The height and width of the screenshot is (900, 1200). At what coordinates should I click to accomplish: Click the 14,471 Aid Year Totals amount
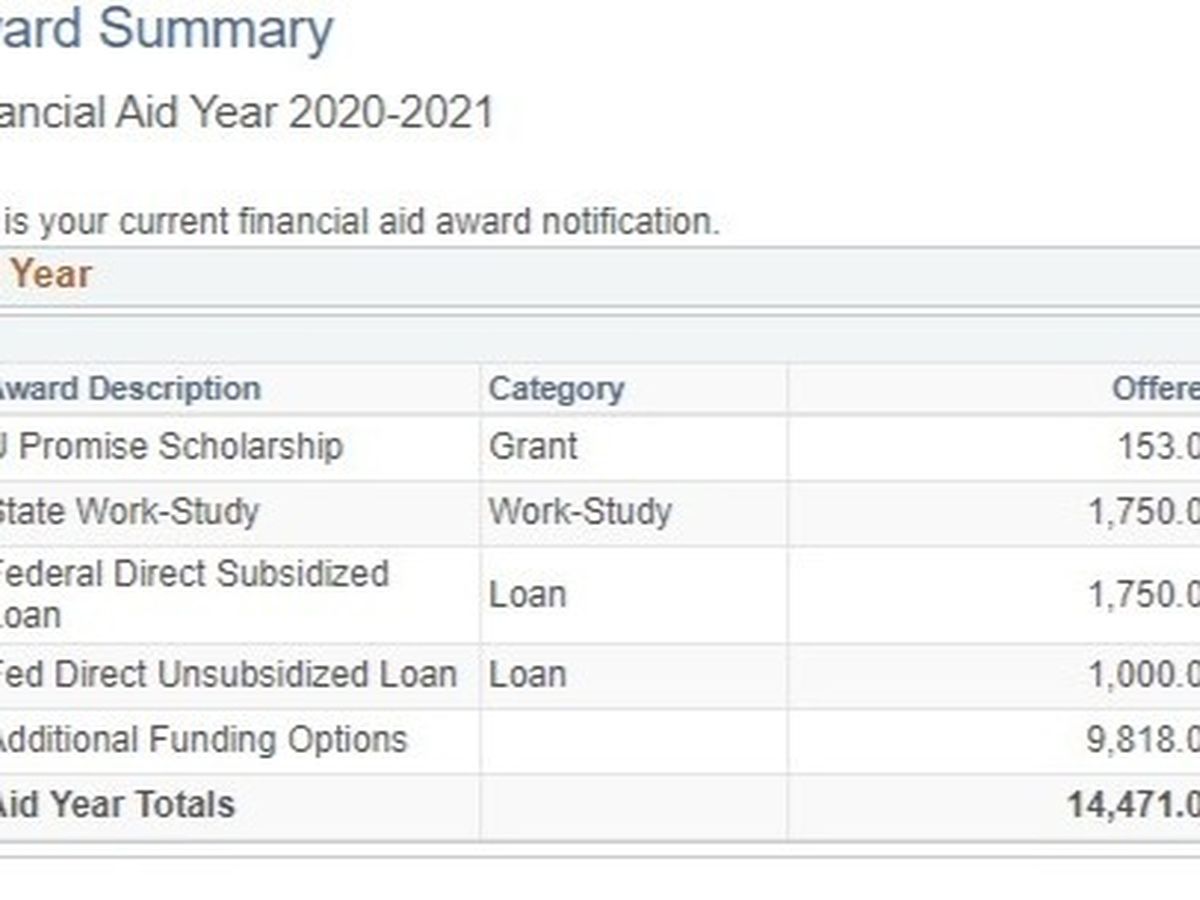(x=1133, y=804)
